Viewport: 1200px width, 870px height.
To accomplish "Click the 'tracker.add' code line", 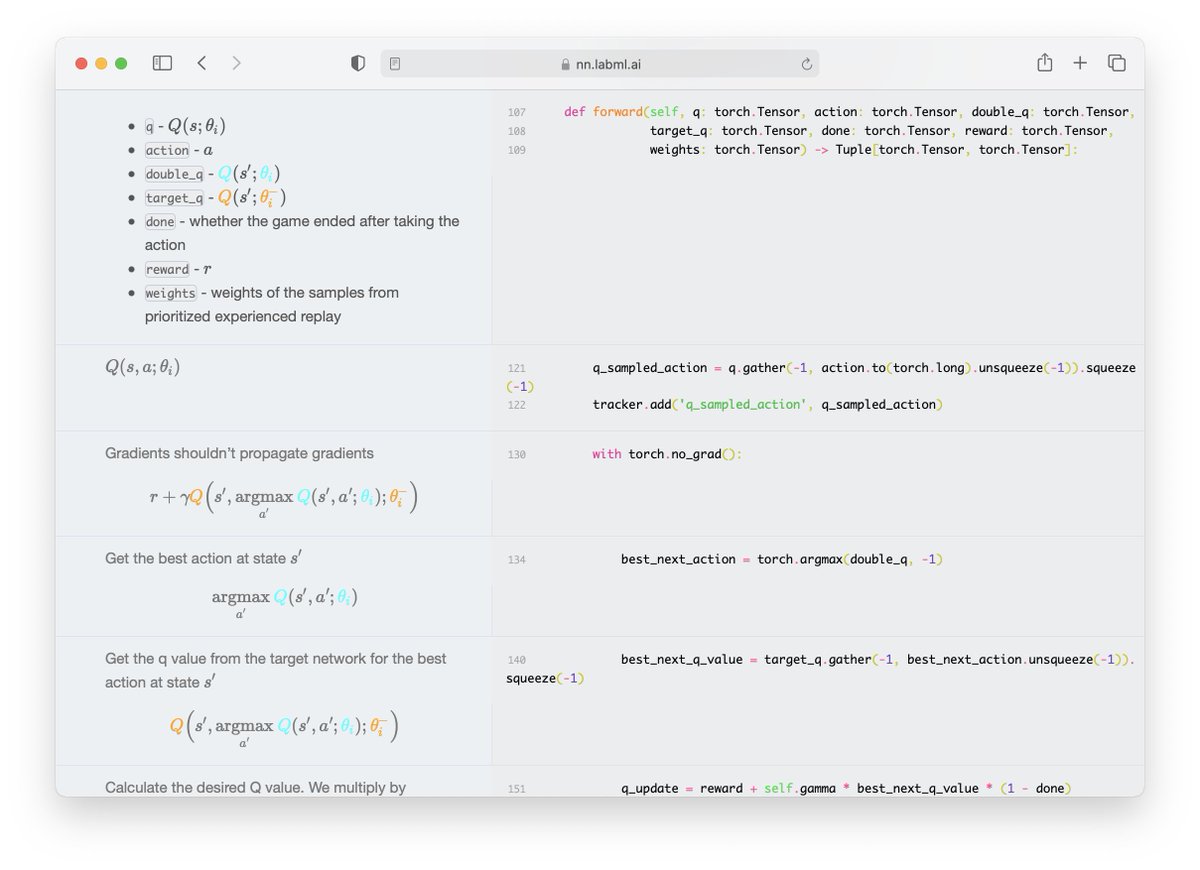I will point(767,405).
